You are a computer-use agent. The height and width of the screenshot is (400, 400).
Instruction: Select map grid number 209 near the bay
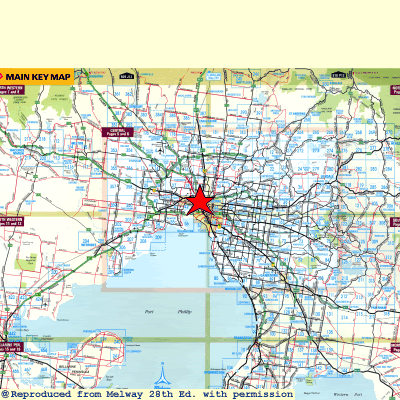[x=158, y=238]
